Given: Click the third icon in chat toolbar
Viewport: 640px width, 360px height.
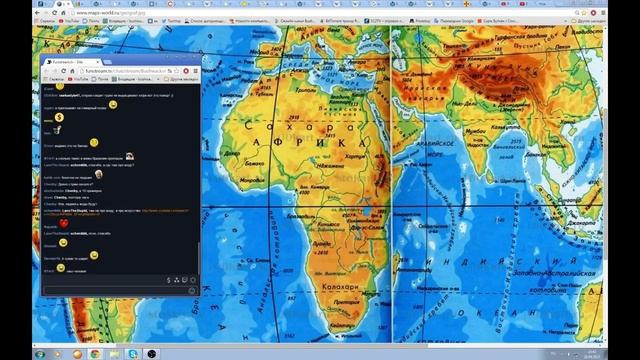Looking at the screenshot, I should pos(185,280).
